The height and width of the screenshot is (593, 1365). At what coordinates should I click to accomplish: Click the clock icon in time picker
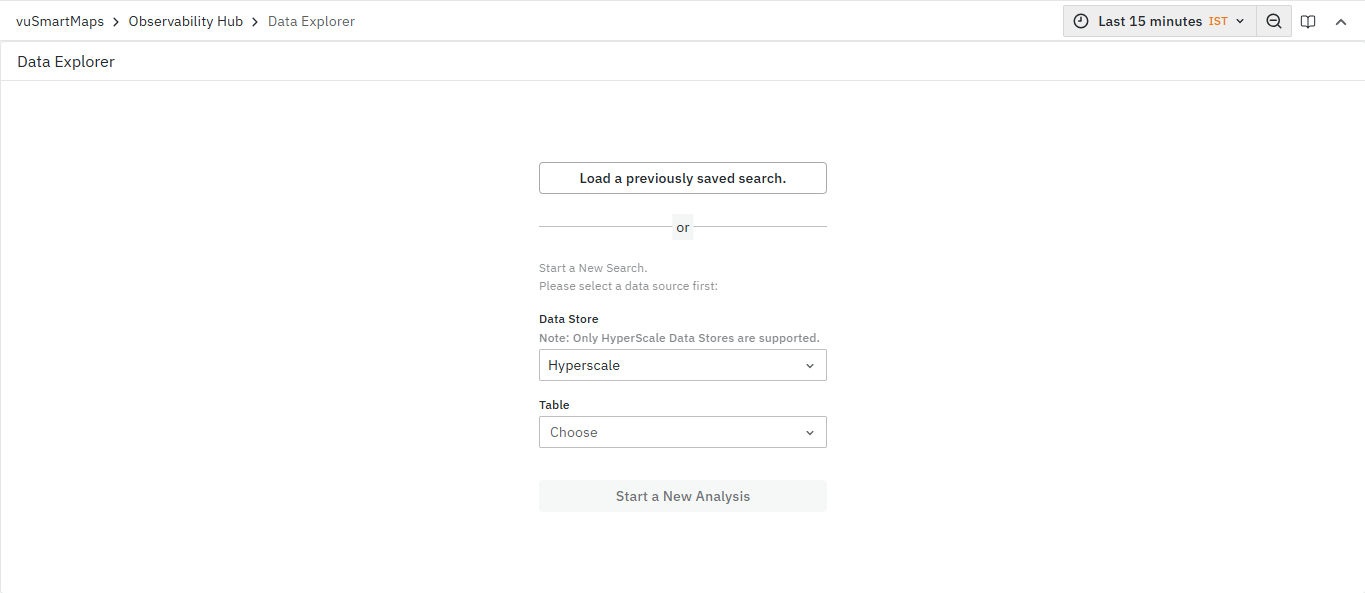click(1081, 21)
